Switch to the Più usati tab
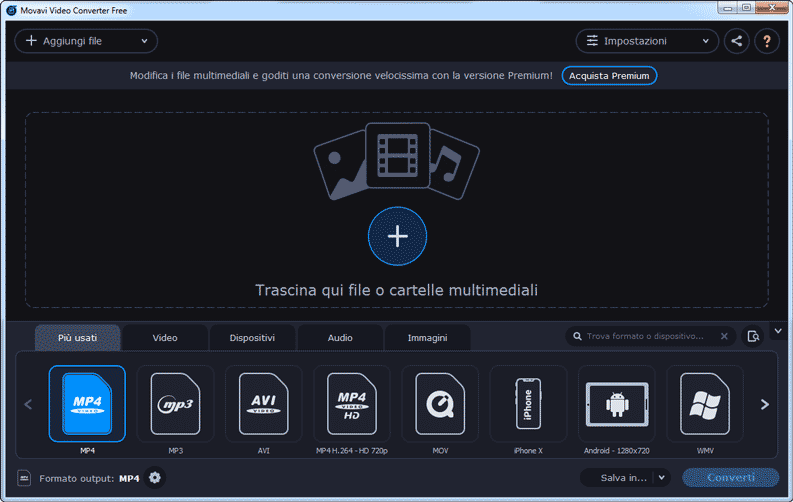Viewport: 793px width, 502px height. [77, 338]
